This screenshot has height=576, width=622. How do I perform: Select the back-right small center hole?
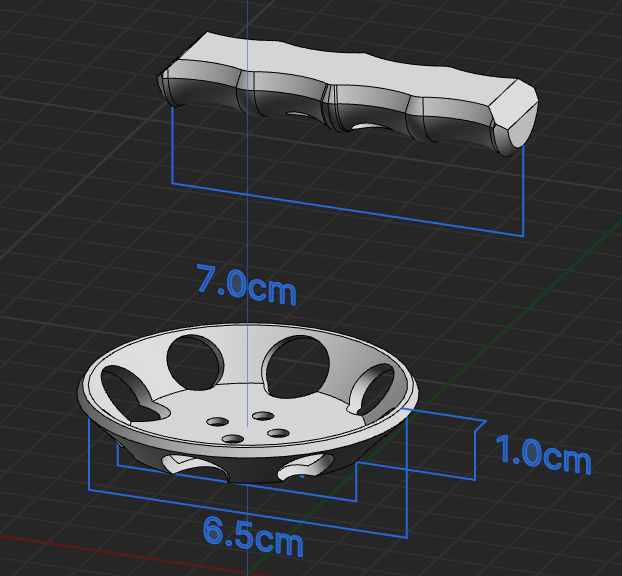(x=263, y=416)
